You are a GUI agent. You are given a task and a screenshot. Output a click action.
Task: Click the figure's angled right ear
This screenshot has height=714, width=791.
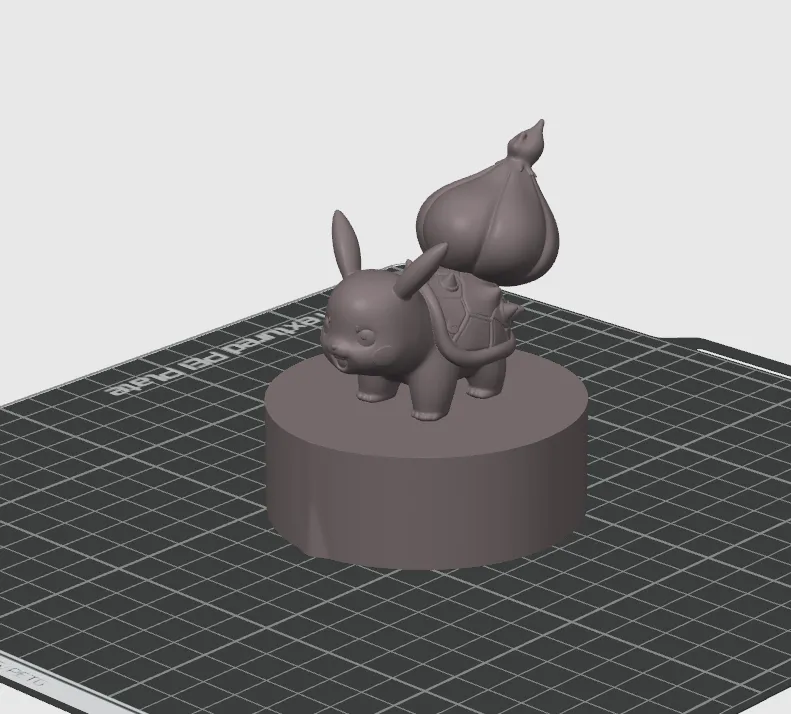pyautogui.click(x=421, y=270)
